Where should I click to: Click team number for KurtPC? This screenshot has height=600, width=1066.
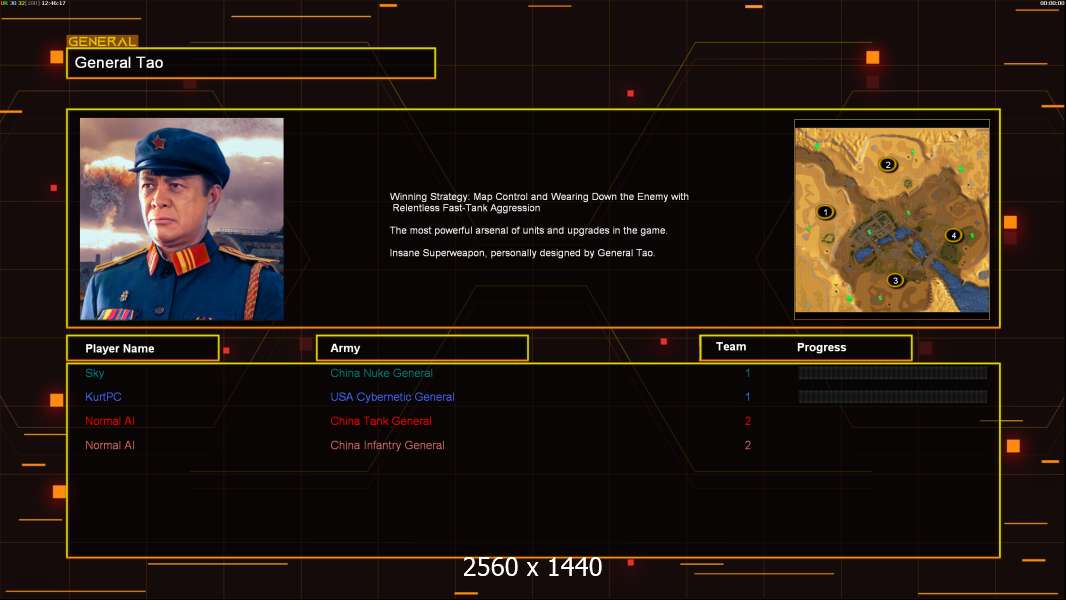pyautogui.click(x=747, y=397)
